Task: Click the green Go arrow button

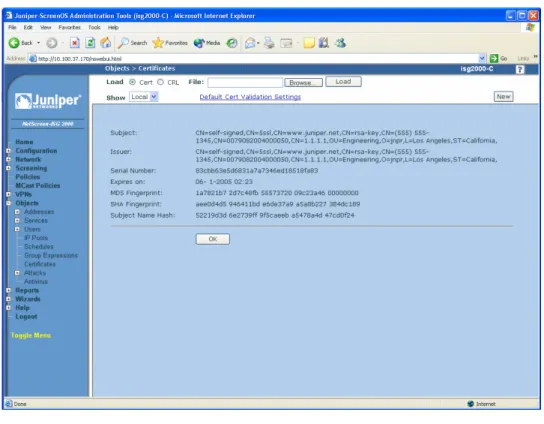Action: click(494, 58)
